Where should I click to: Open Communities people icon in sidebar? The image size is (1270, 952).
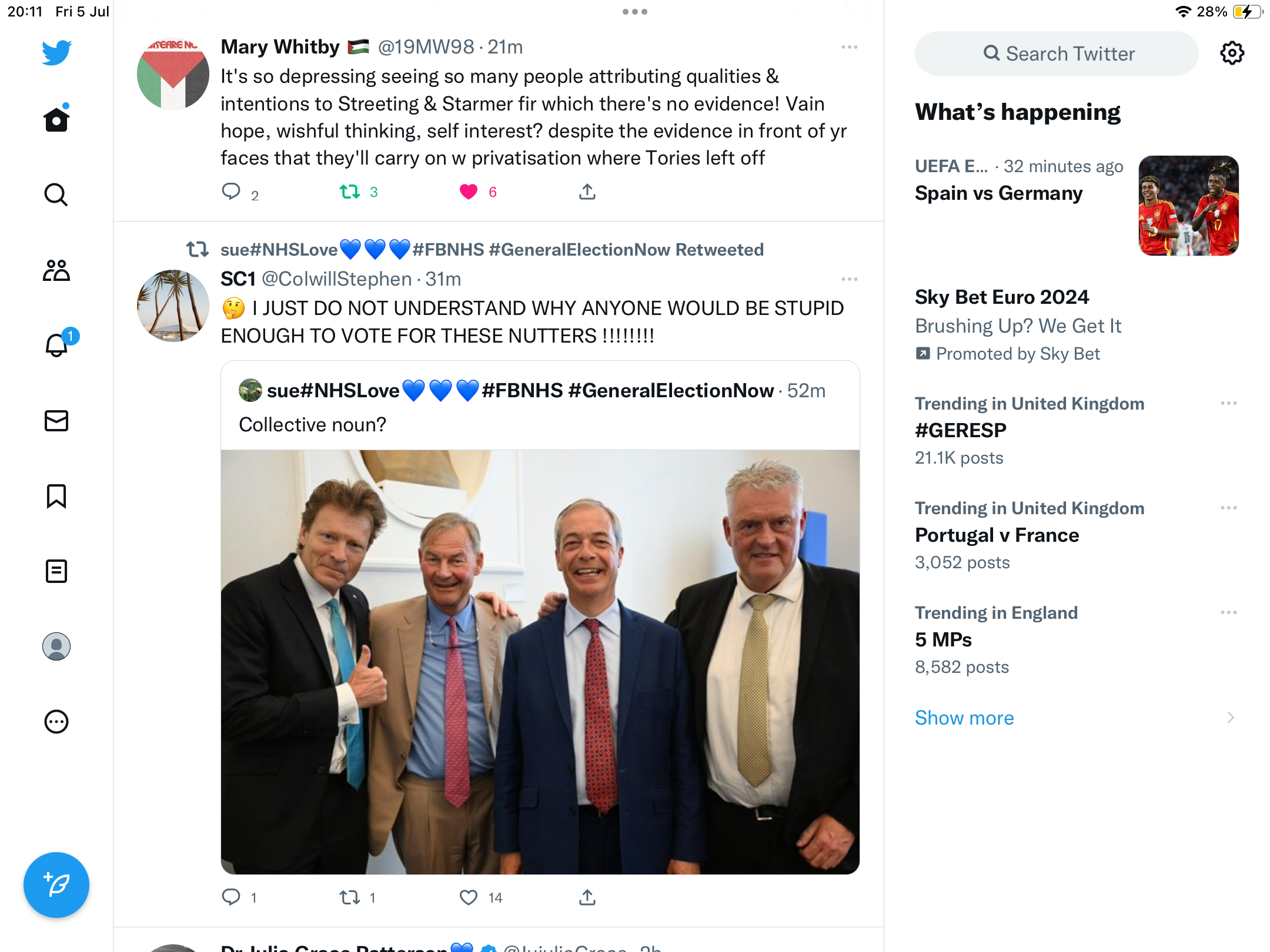[x=56, y=270]
